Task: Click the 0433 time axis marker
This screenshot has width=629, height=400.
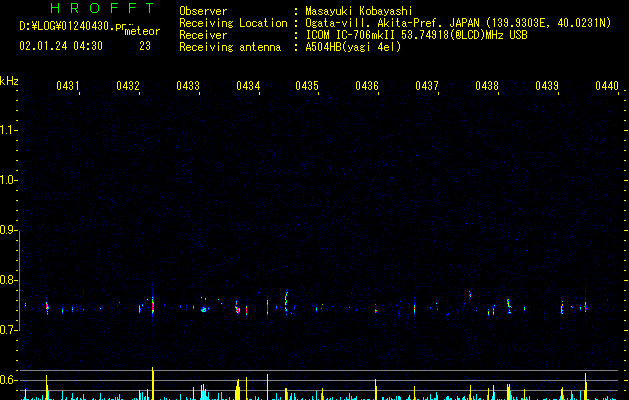Action: (x=188, y=85)
